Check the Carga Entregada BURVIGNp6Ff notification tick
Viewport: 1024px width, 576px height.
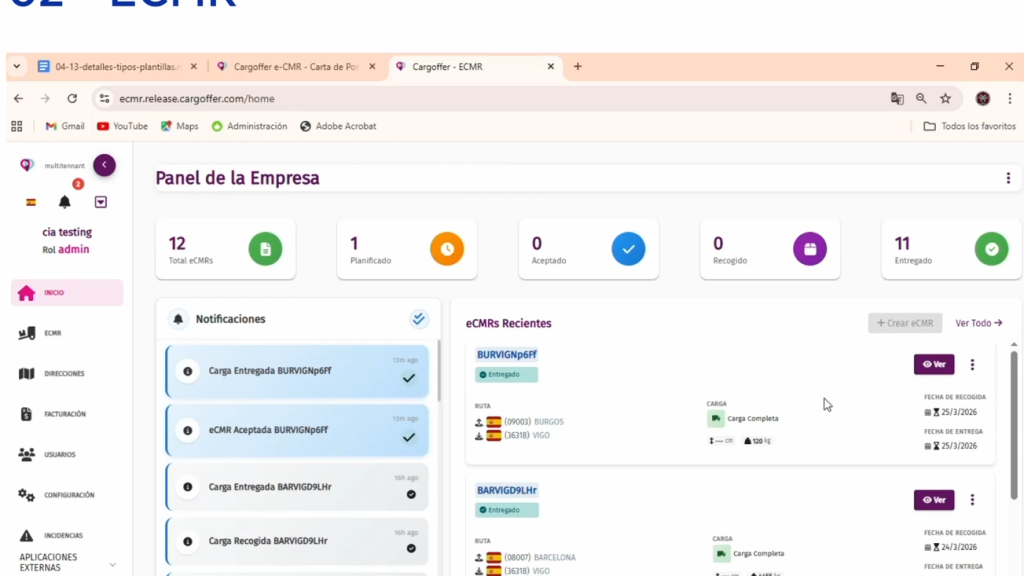click(x=408, y=378)
